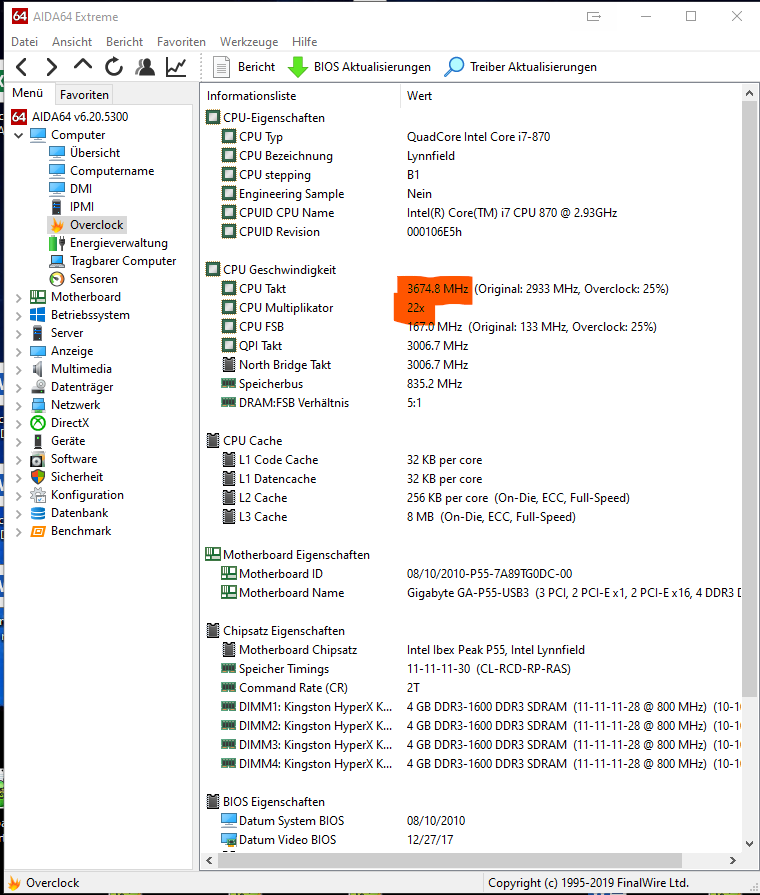Screen dimensions: 760x895
Task: Click the green BIOS Aktualisierungen arrow icon
Action: 297,67
